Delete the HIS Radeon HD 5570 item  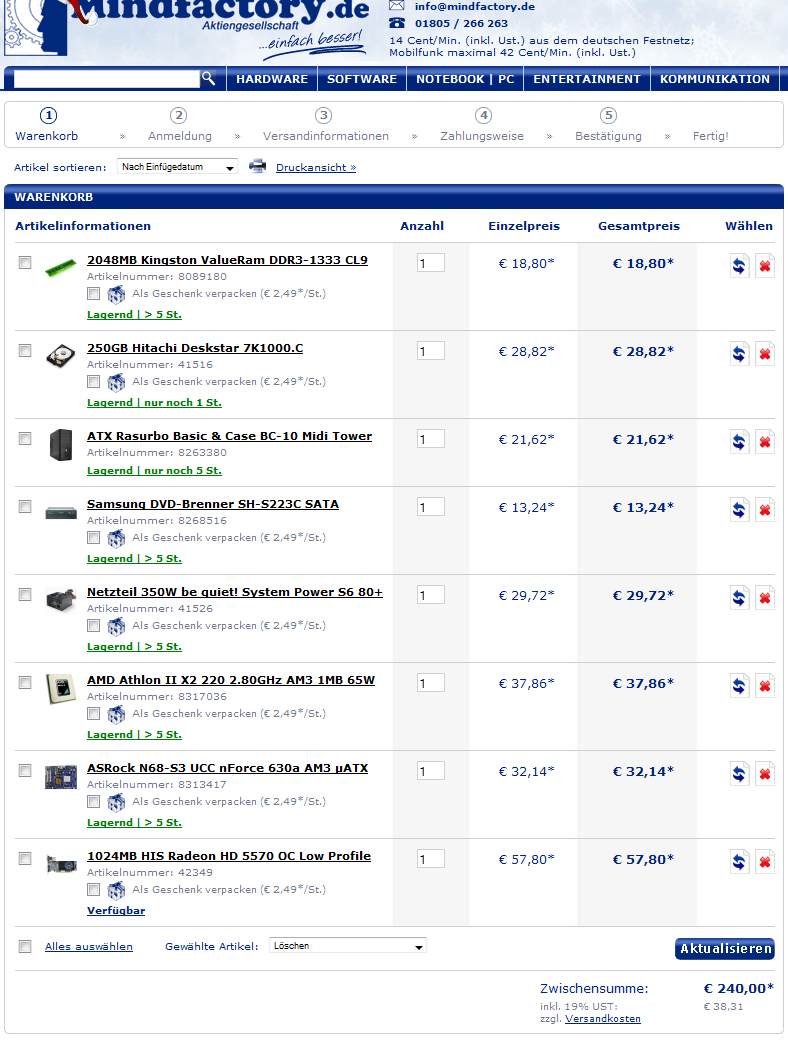coord(765,862)
